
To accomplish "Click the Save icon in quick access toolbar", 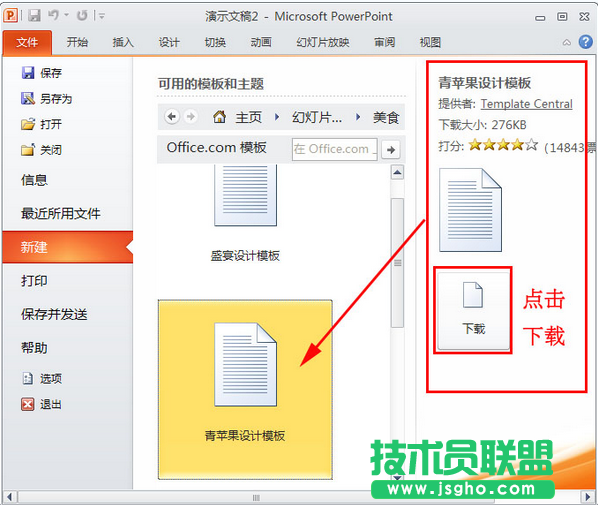I will click(x=34, y=16).
